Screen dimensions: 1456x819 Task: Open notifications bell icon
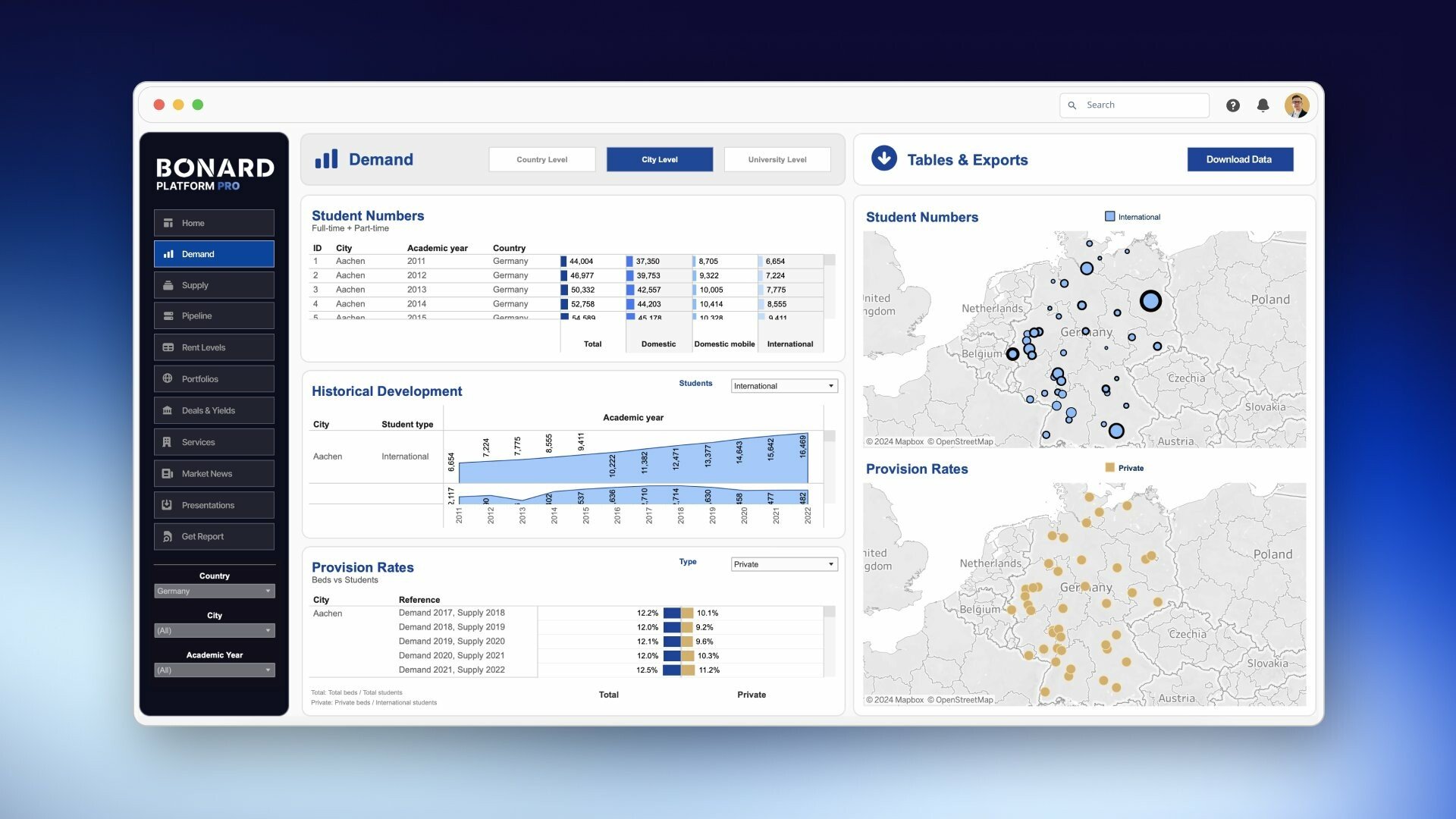(x=1263, y=105)
